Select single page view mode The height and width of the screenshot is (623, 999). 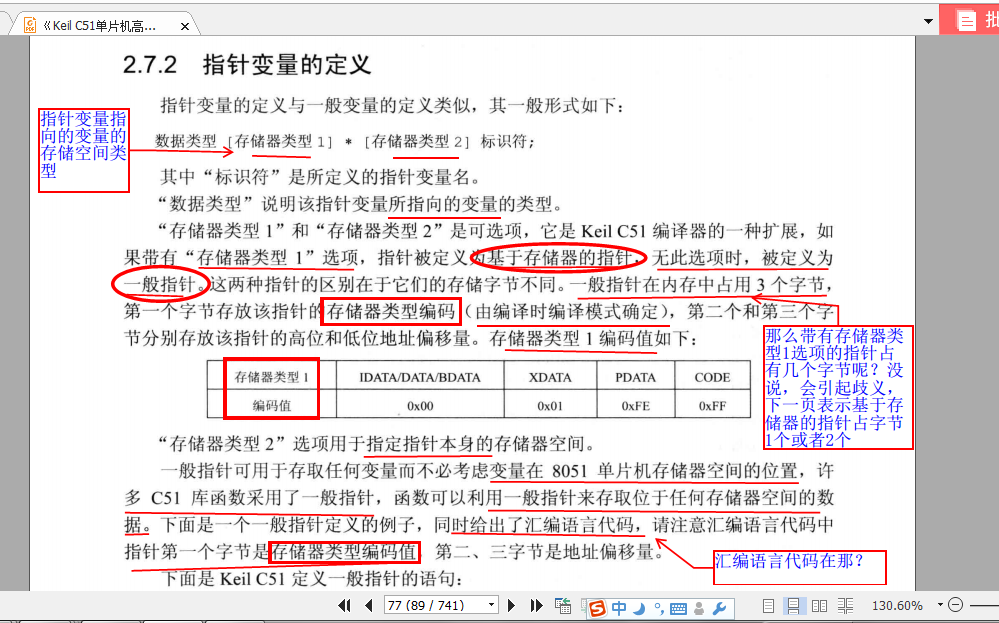point(769,604)
